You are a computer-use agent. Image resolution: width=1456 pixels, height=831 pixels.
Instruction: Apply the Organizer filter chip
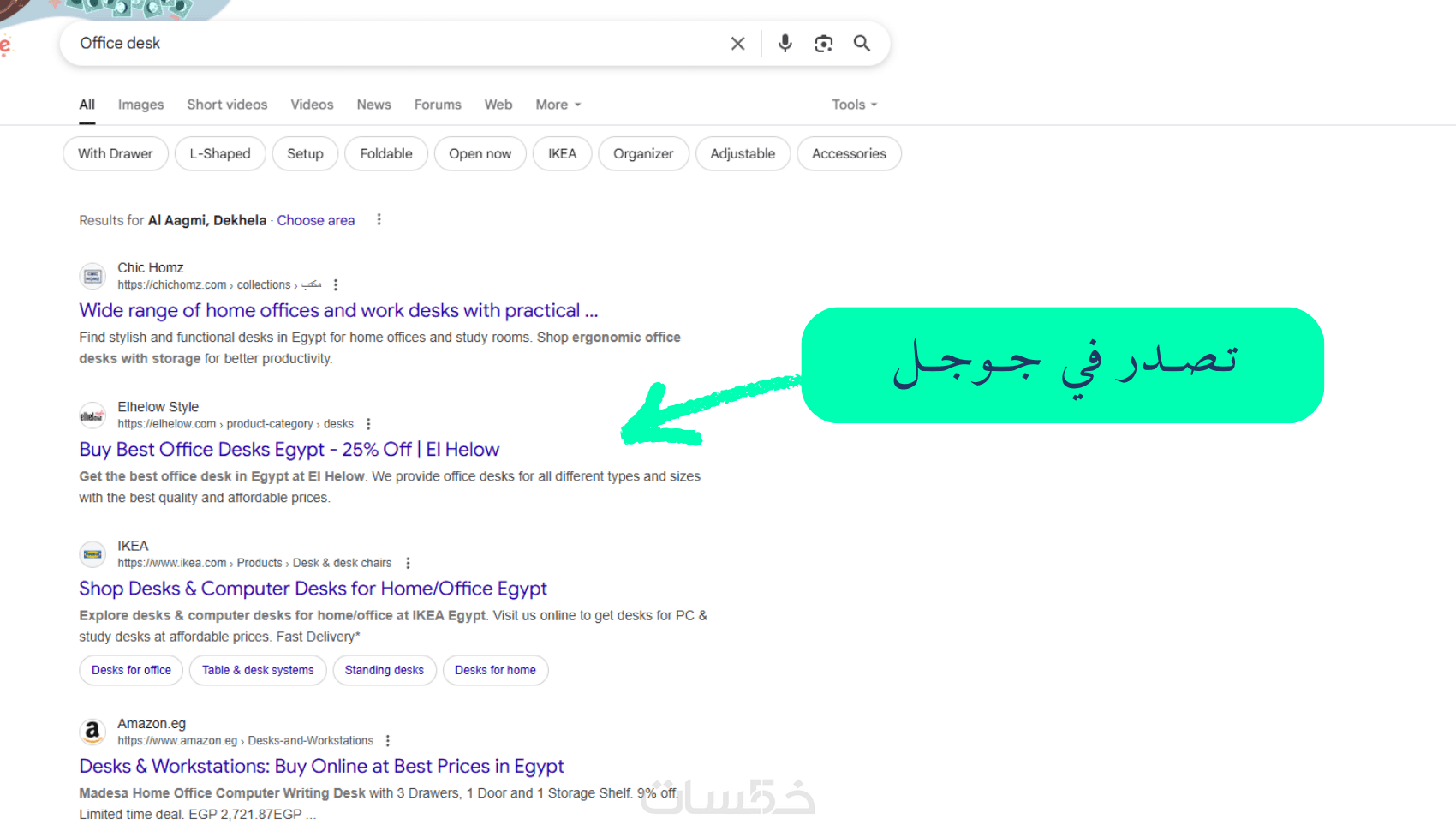(x=643, y=154)
